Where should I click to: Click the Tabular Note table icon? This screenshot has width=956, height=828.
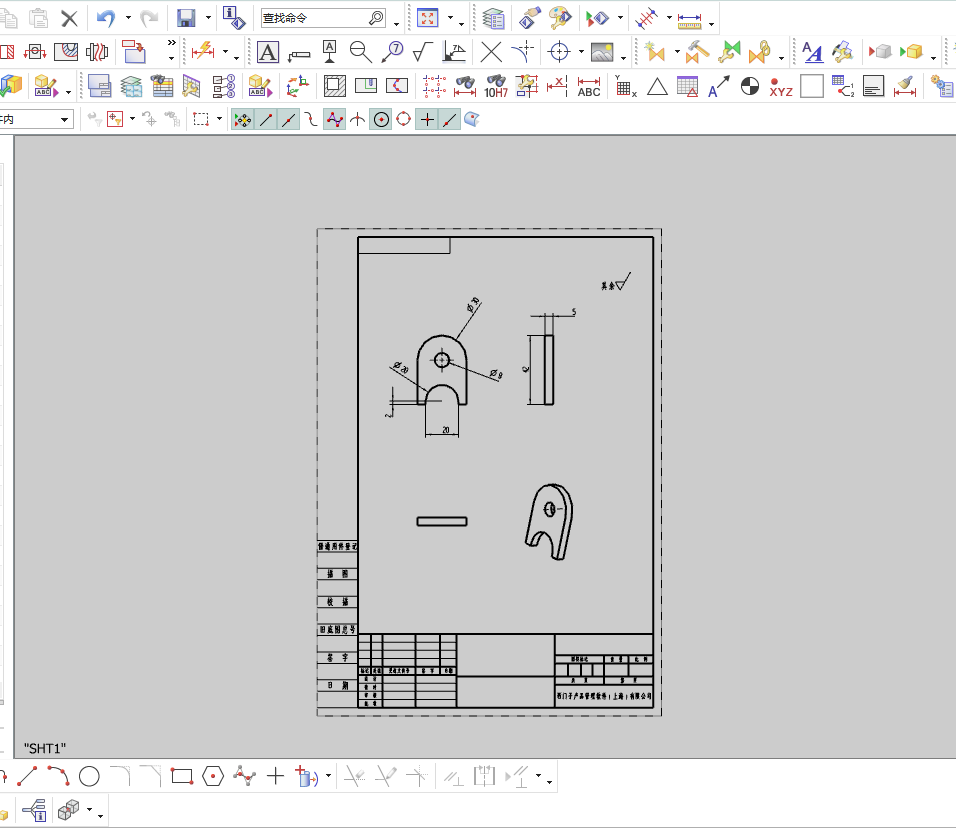click(687, 87)
